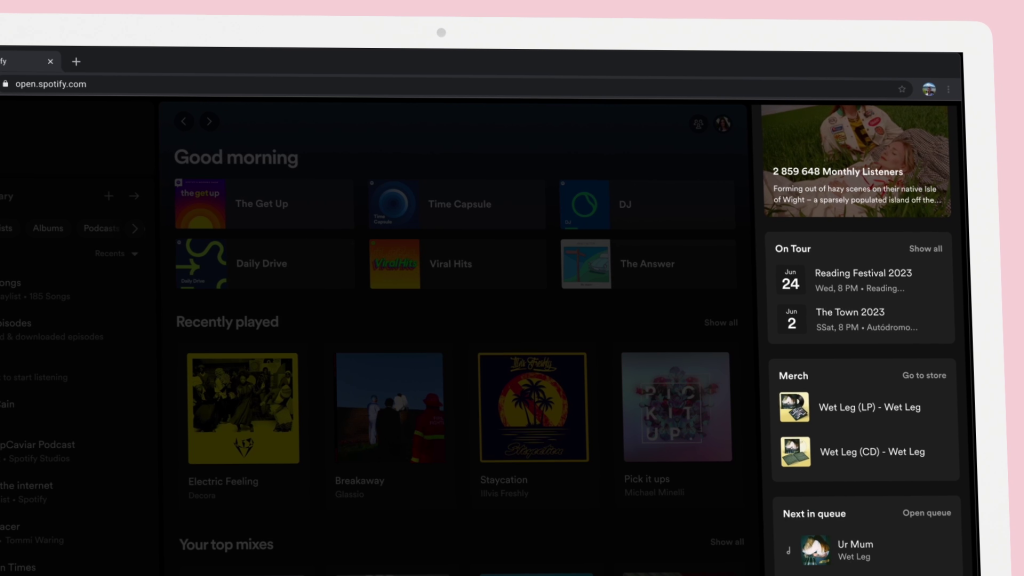Screen dimensions: 1024x576
Task: Open a new browser tab
Action: coord(76,62)
